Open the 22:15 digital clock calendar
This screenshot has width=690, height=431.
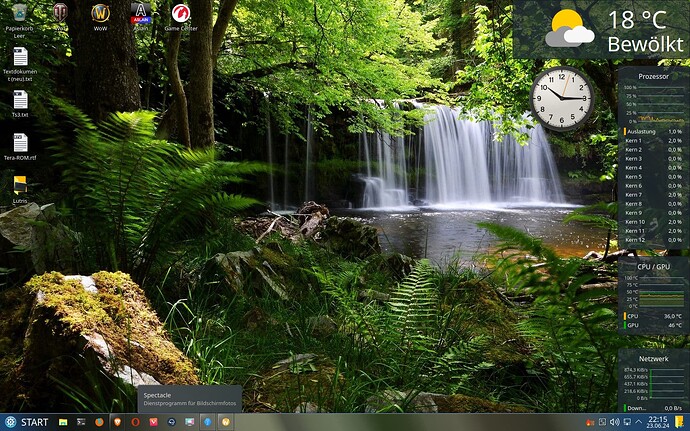point(658,423)
